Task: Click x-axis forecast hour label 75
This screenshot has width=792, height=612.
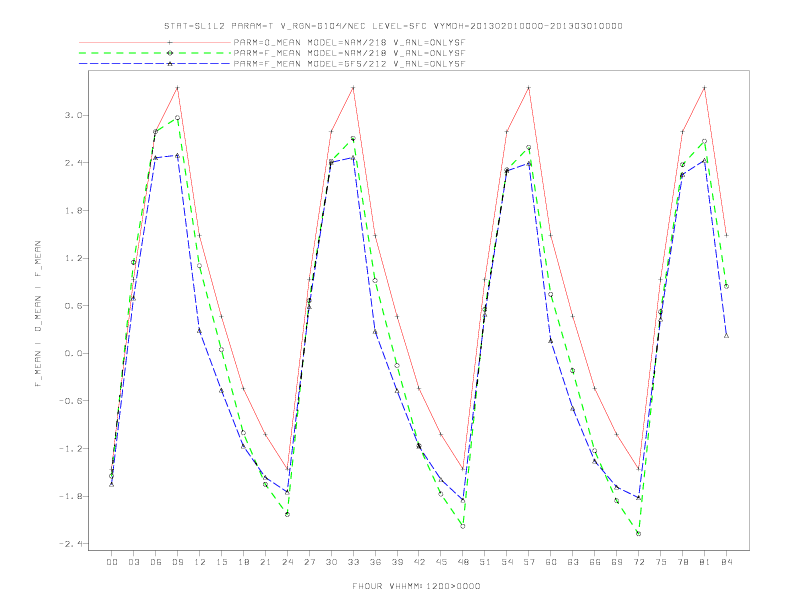Action: coord(661,562)
